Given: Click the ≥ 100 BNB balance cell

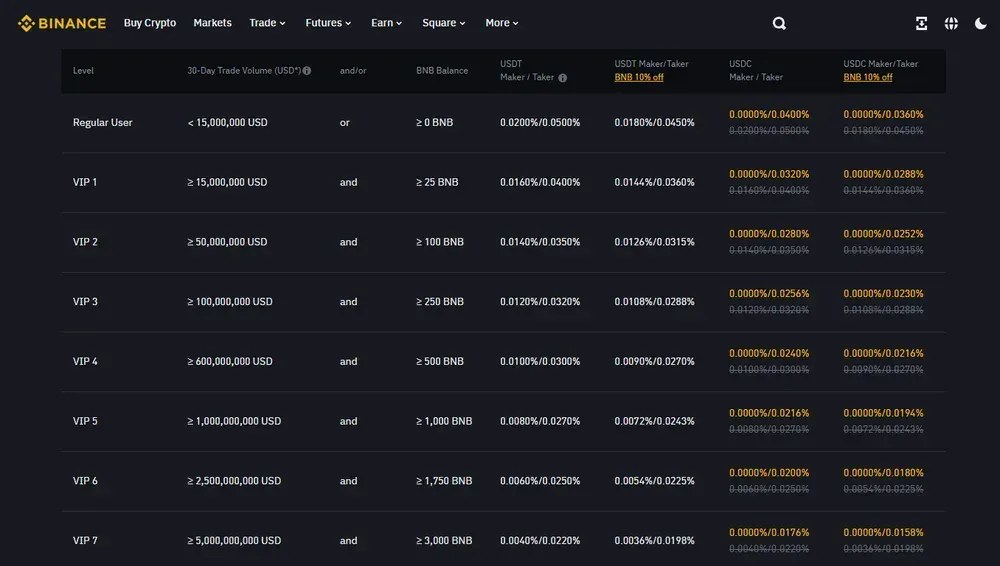Looking at the screenshot, I should [x=439, y=242].
